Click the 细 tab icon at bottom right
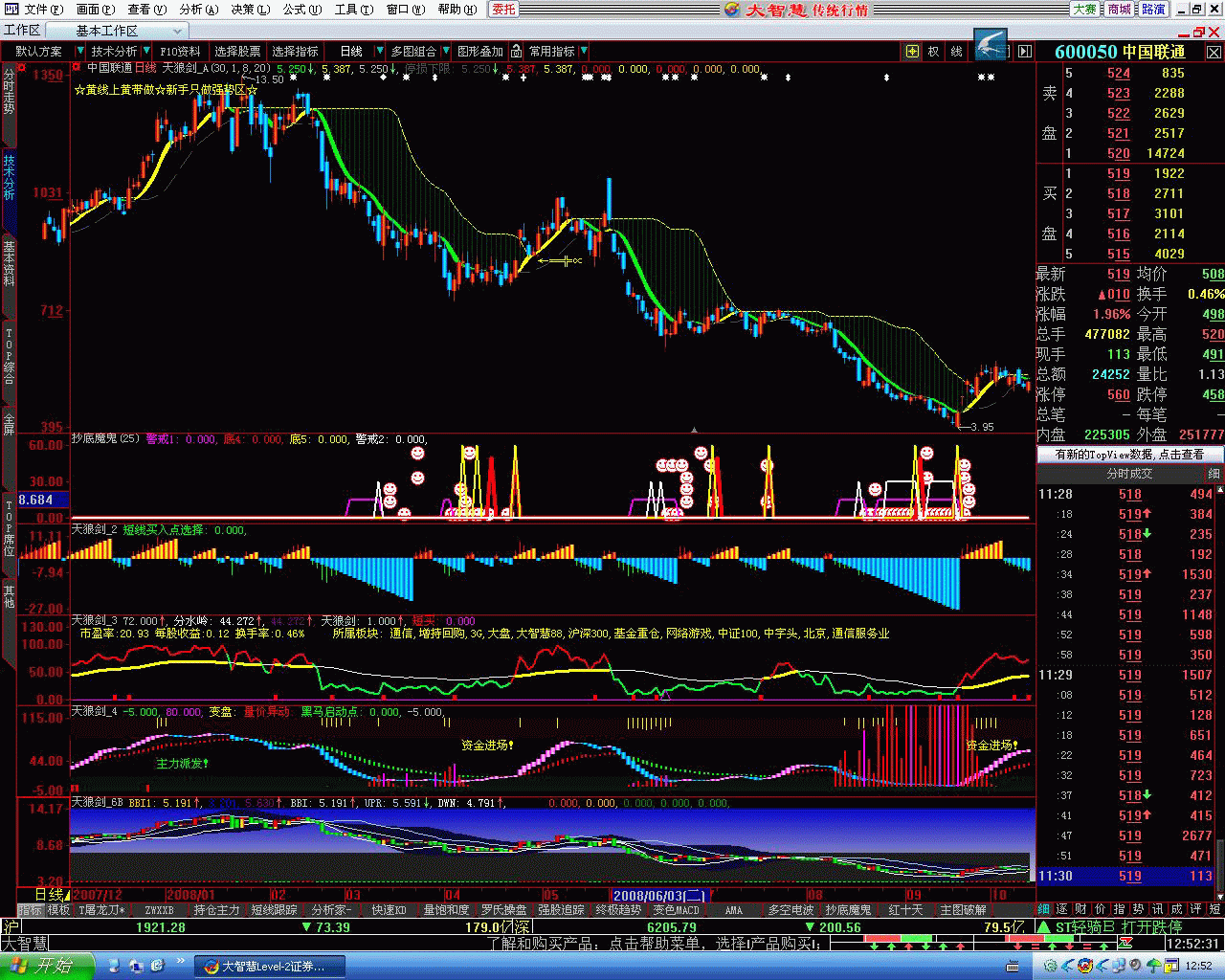 (1044, 909)
